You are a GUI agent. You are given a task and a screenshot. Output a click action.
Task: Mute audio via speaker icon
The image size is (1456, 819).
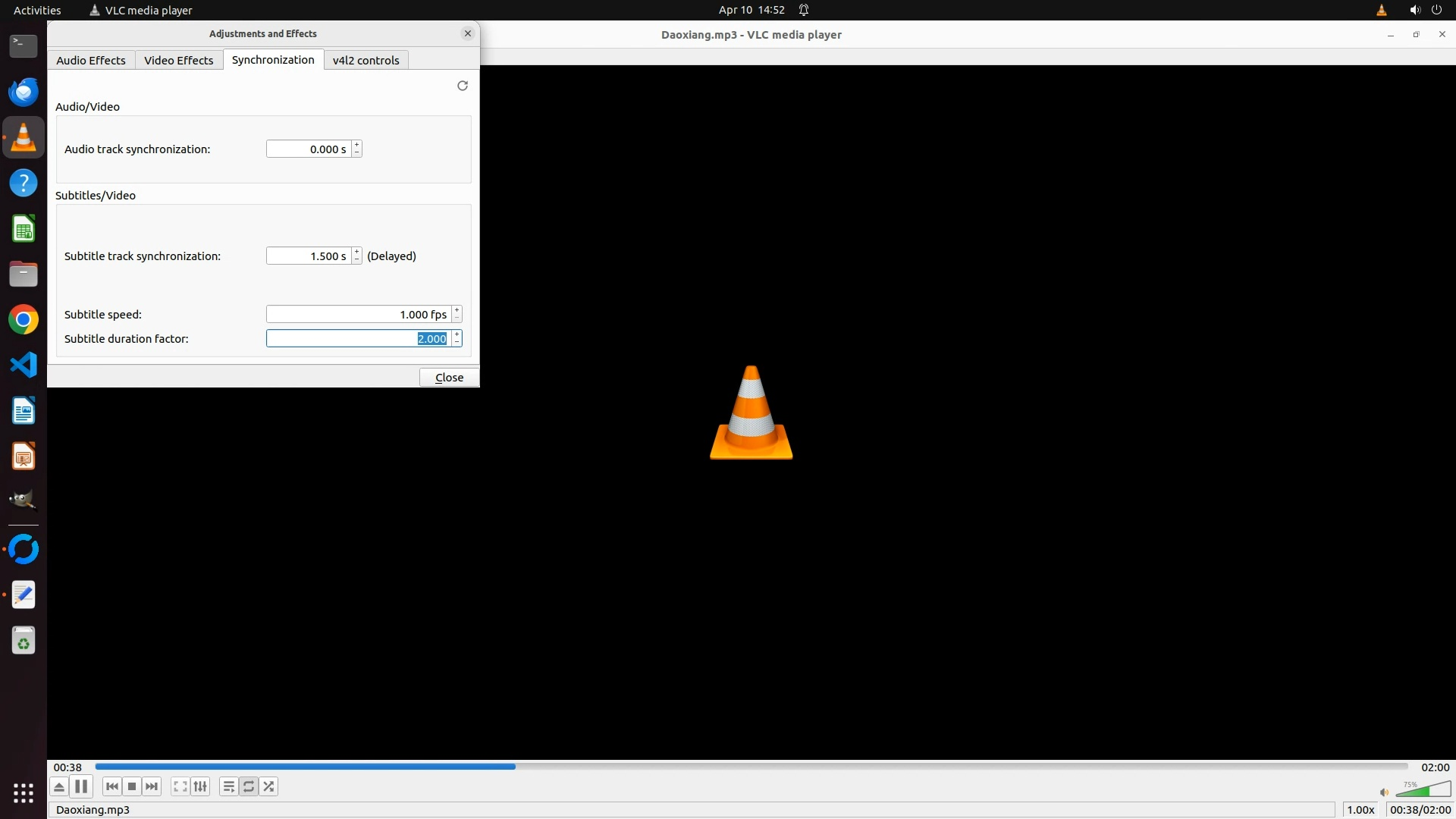[1384, 792]
